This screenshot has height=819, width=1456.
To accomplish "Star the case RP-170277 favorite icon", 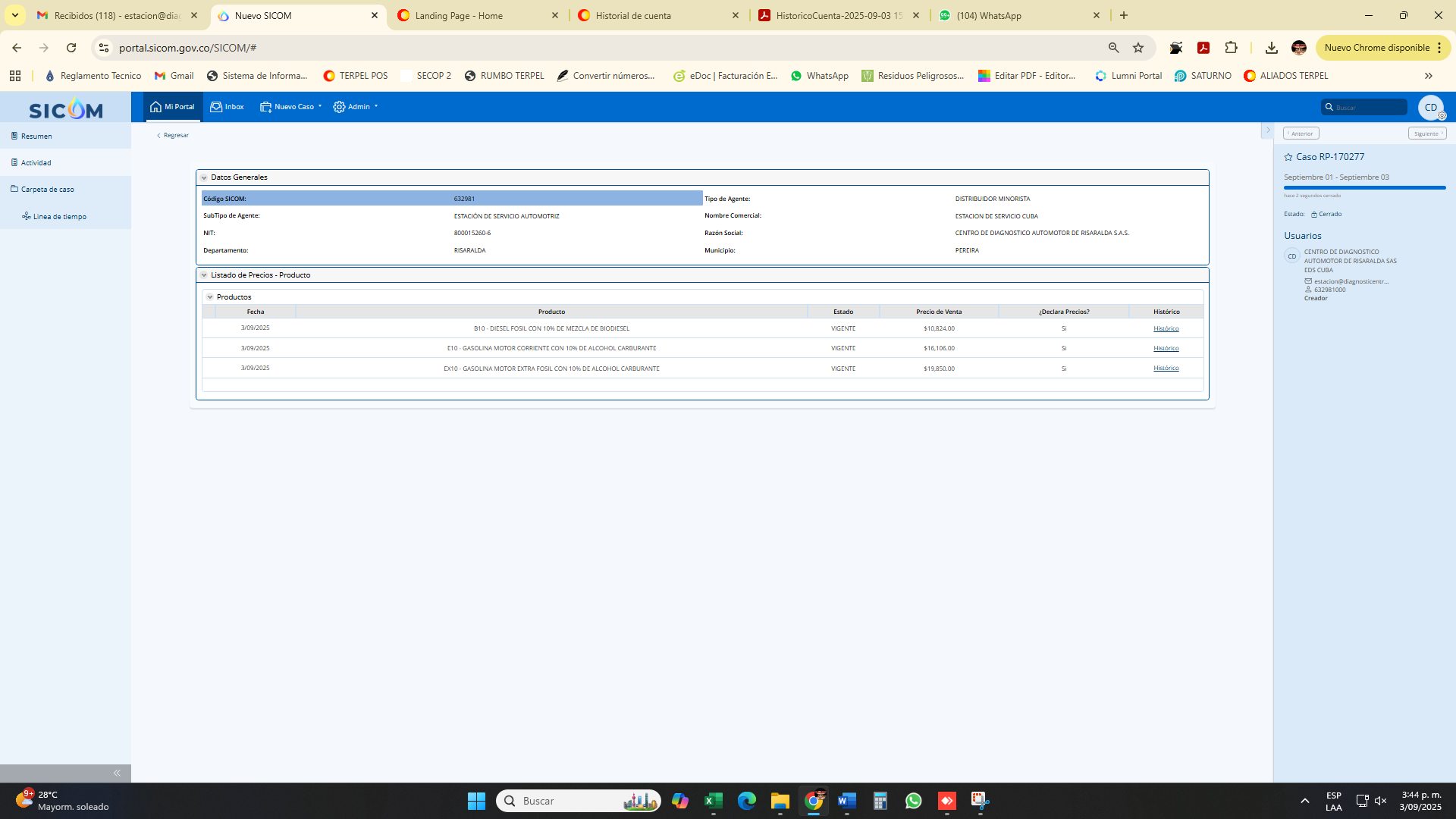I will click(x=1288, y=157).
